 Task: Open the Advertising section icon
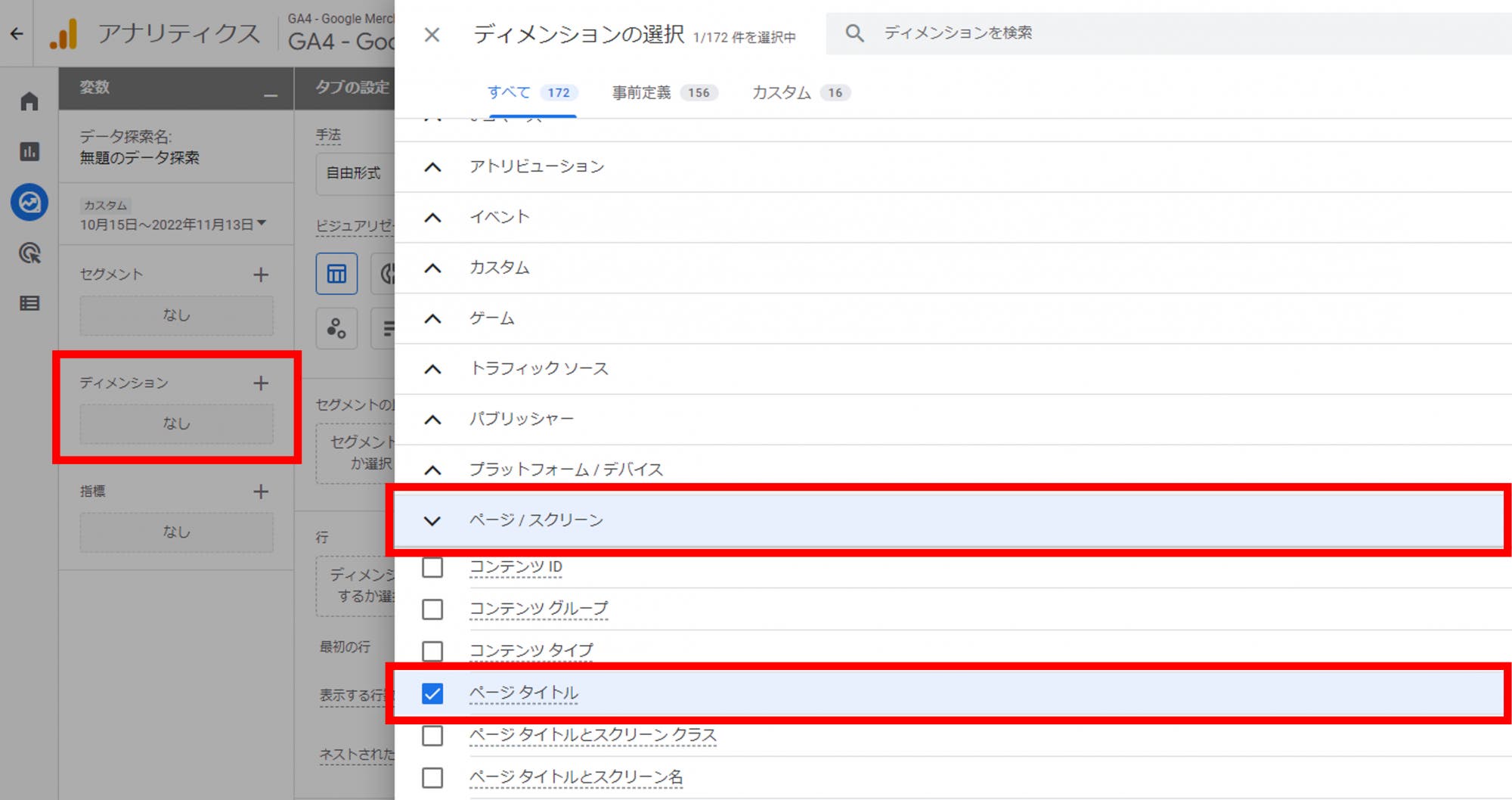click(29, 254)
